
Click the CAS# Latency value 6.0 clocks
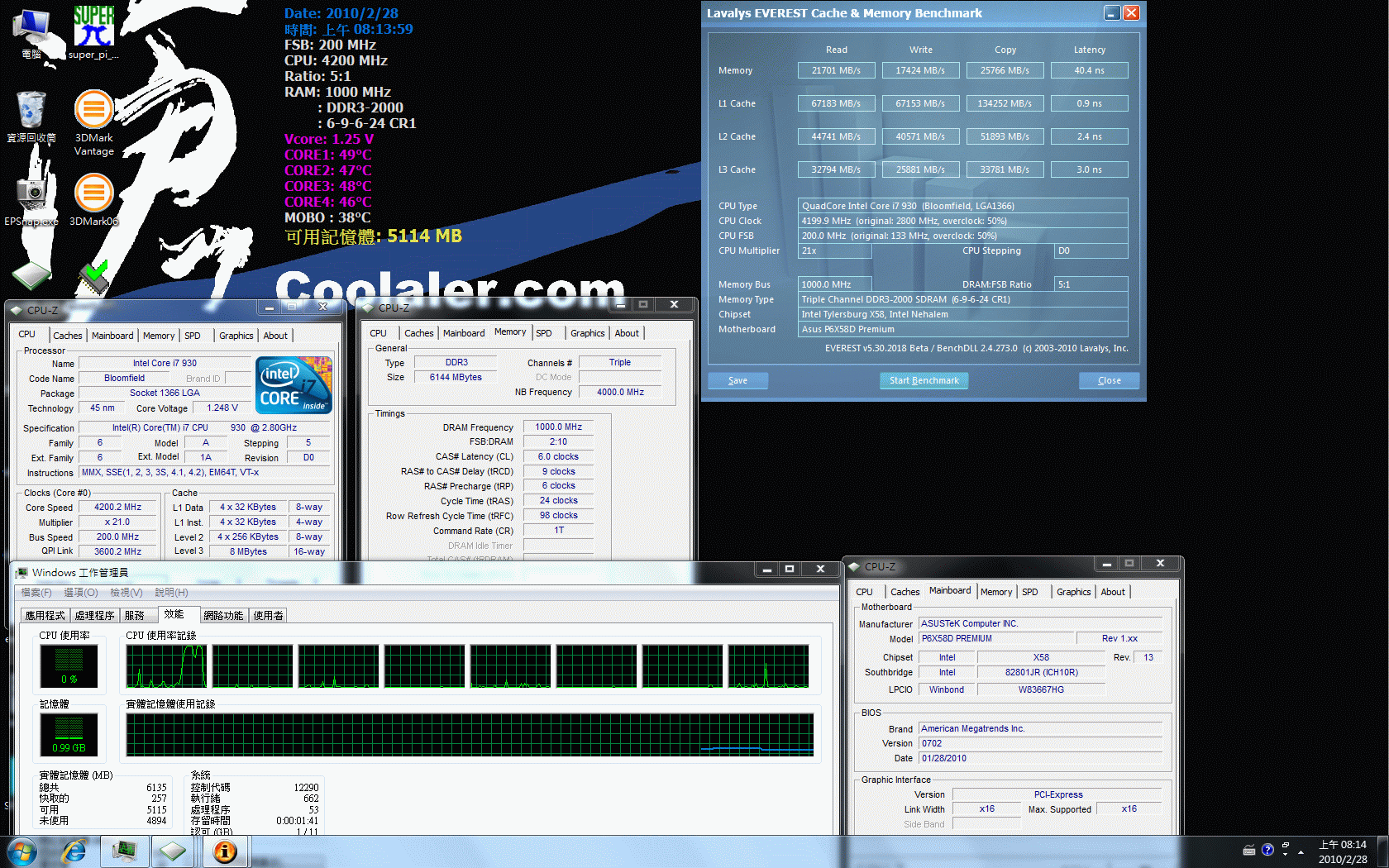pos(558,456)
